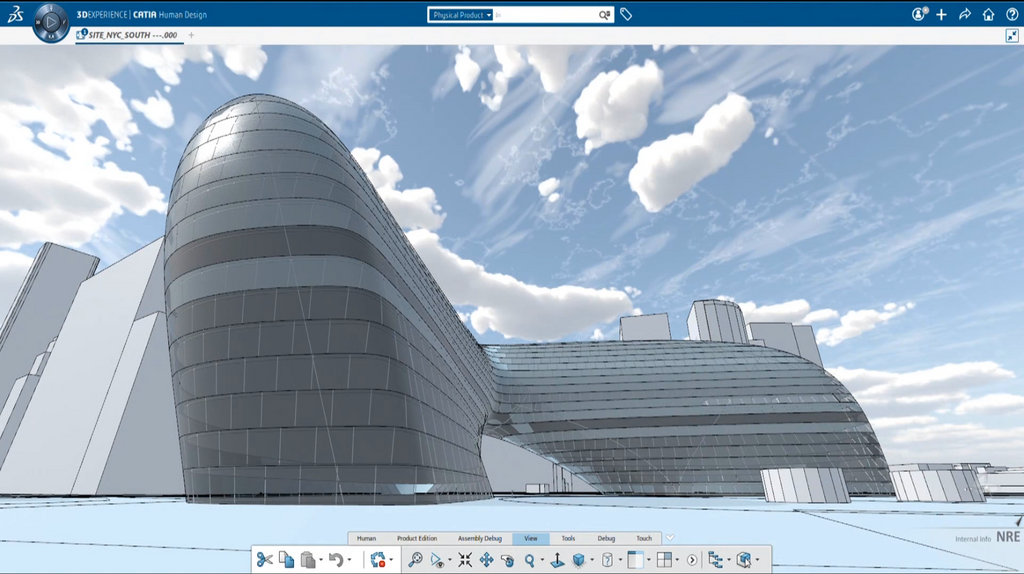Click the Copy icon in bottom toolbar
This screenshot has width=1024, height=574.
(286, 560)
